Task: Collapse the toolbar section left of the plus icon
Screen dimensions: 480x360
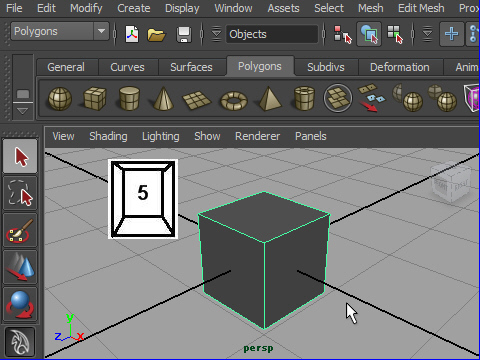Action: click(x=427, y=34)
